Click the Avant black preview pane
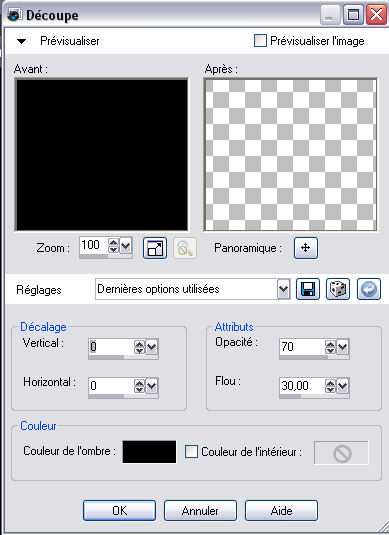389x535 pixels. [x=102, y=155]
